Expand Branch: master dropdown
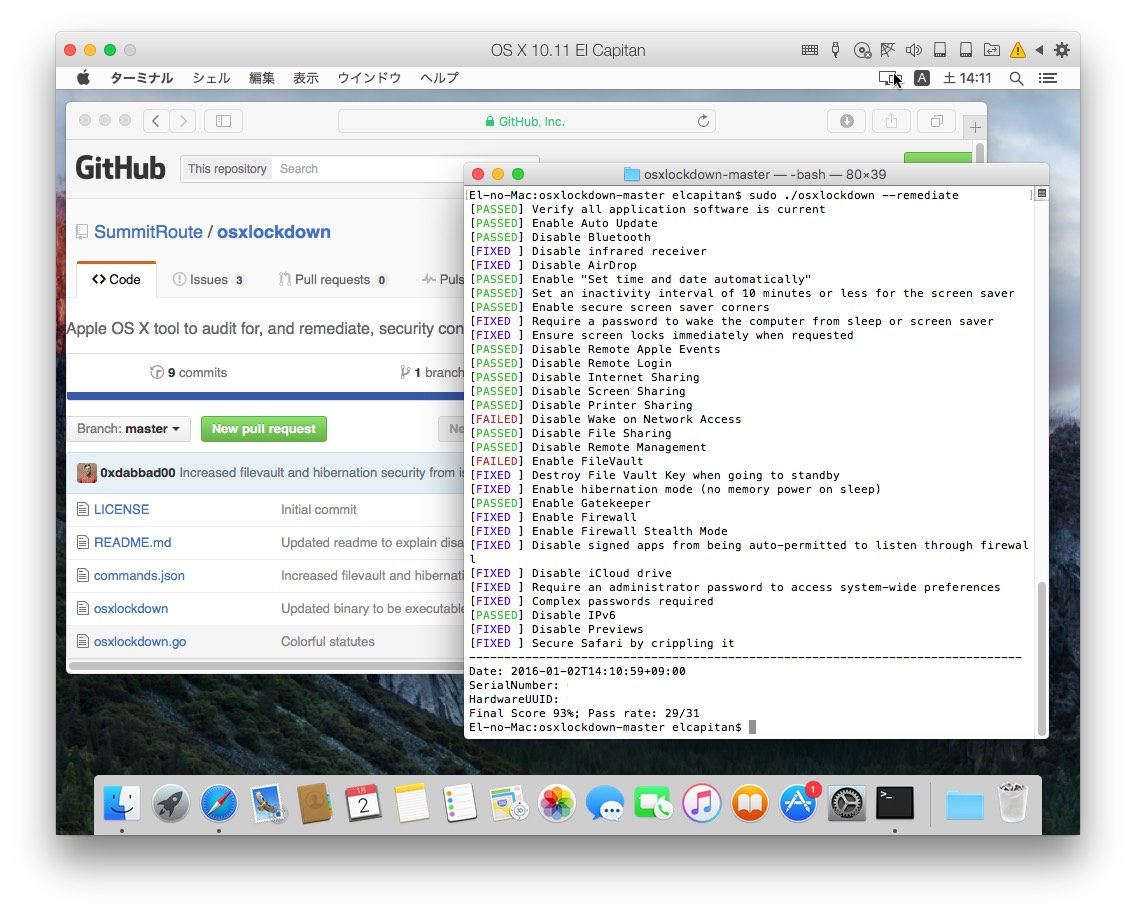This screenshot has height=915, width=1136. point(128,429)
